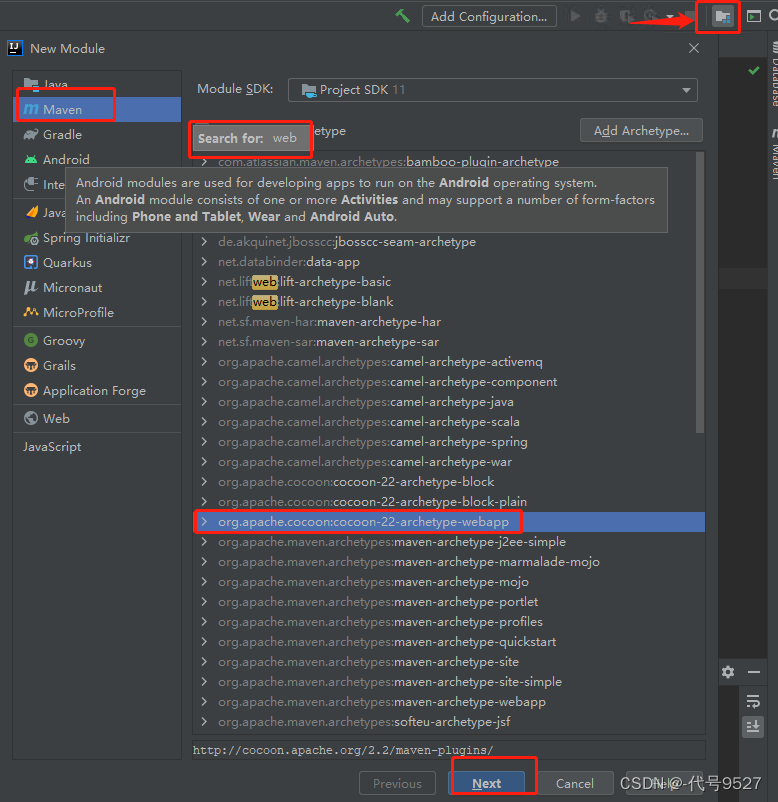778x802 pixels.
Task: Select the Micronaut module type
Action: [x=97, y=287]
